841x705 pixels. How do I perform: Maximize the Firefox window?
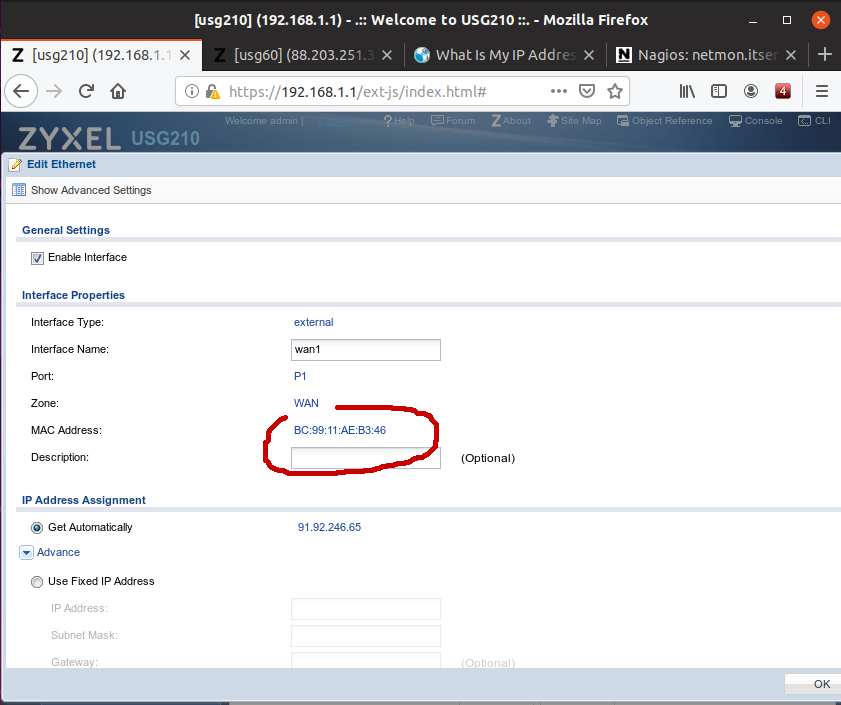787,20
